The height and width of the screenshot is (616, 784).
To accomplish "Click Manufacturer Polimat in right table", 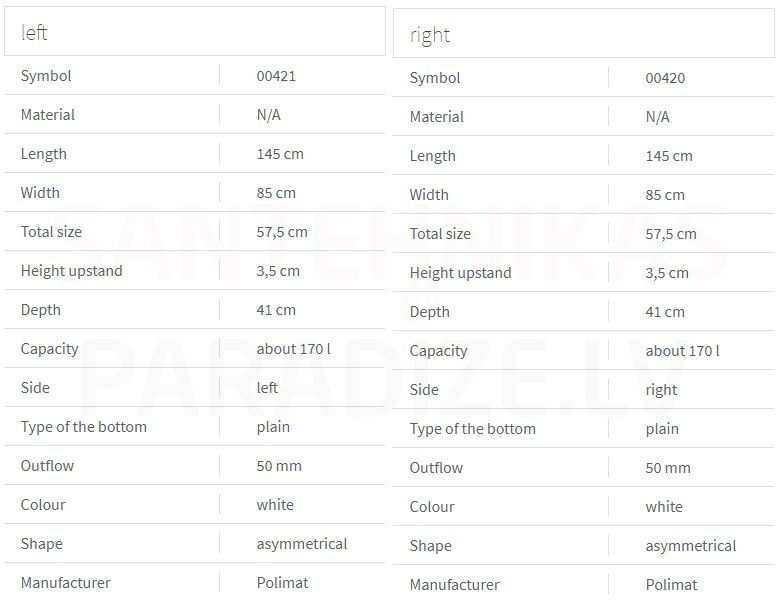I will tap(672, 585).
